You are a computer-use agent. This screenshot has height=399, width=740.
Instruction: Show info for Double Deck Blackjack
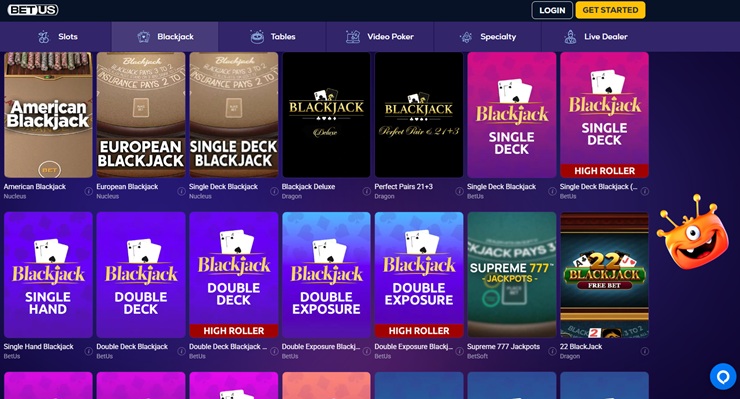[181, 351]
